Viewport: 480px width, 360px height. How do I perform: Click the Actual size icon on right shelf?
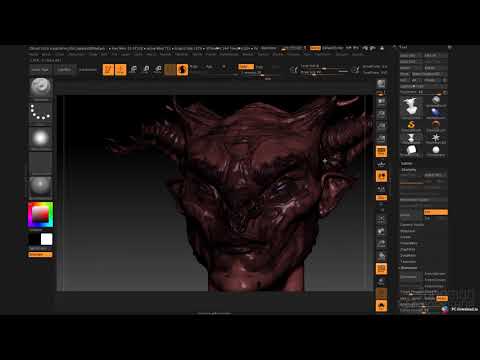point(381,126)
